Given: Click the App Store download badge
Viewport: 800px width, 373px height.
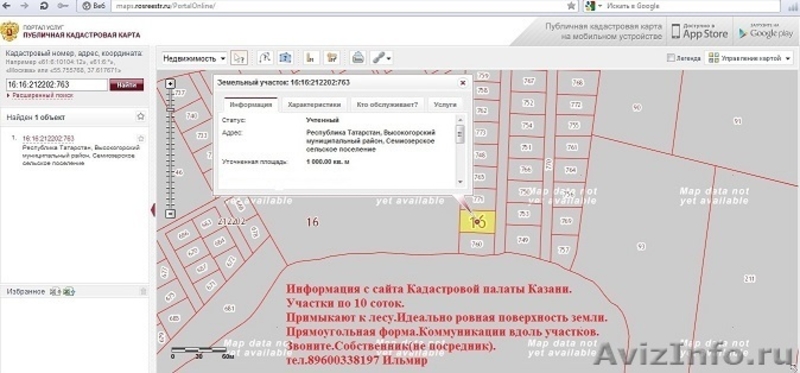Looking at the screenshot, I should 699,32.
